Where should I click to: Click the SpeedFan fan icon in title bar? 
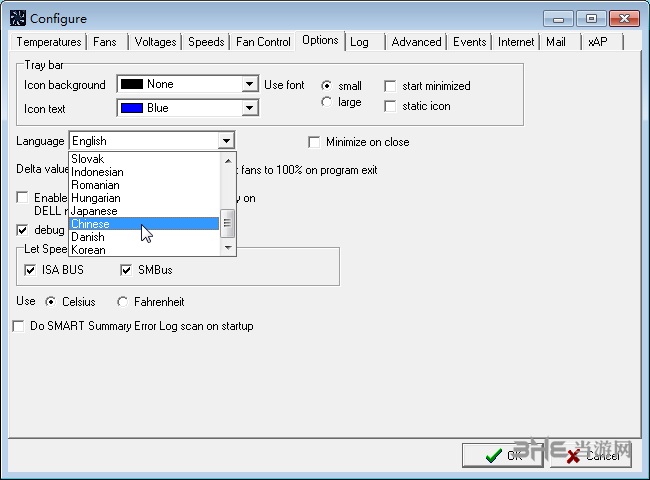tap(18, 18)
